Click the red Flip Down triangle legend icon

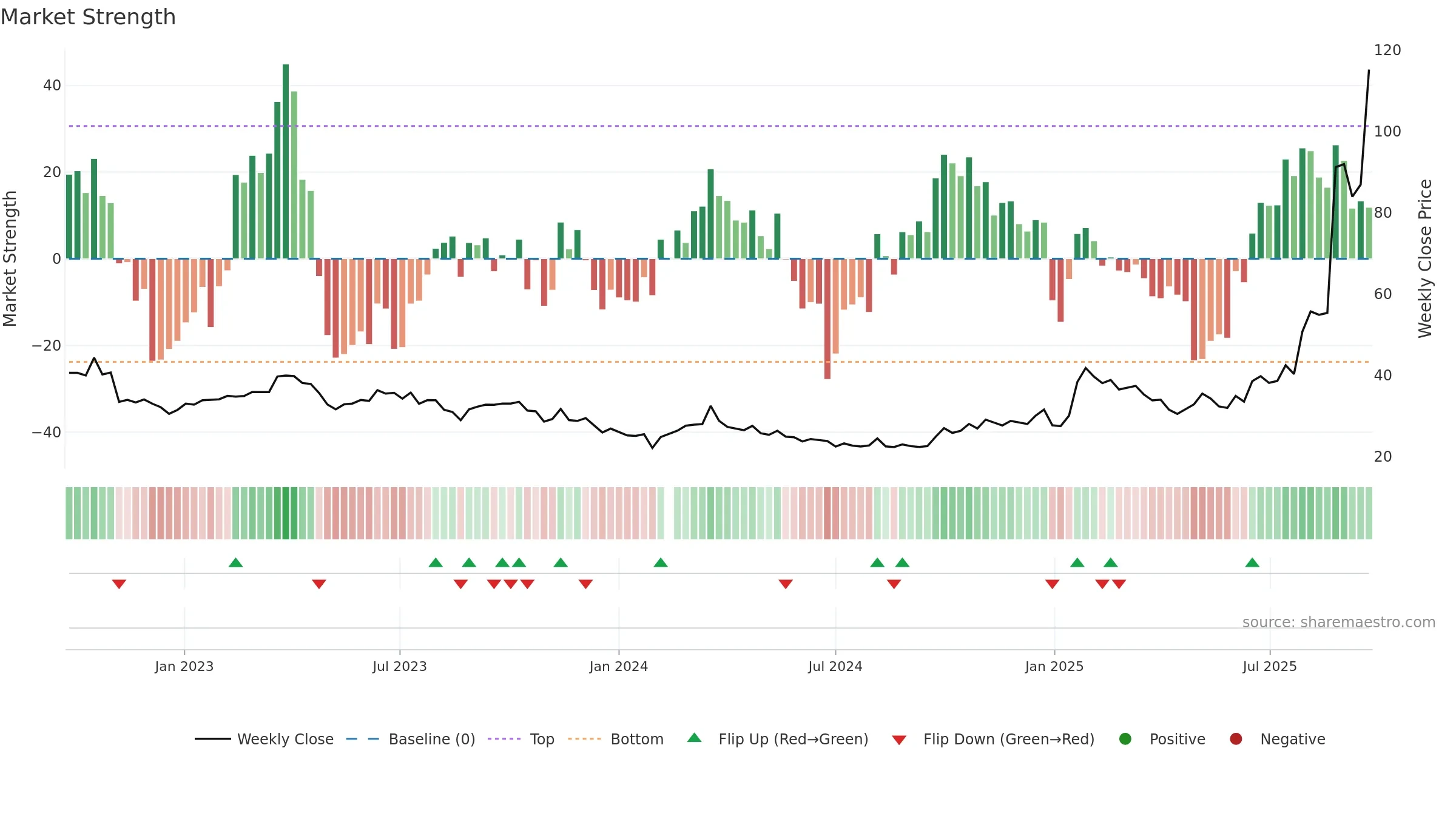899,740
